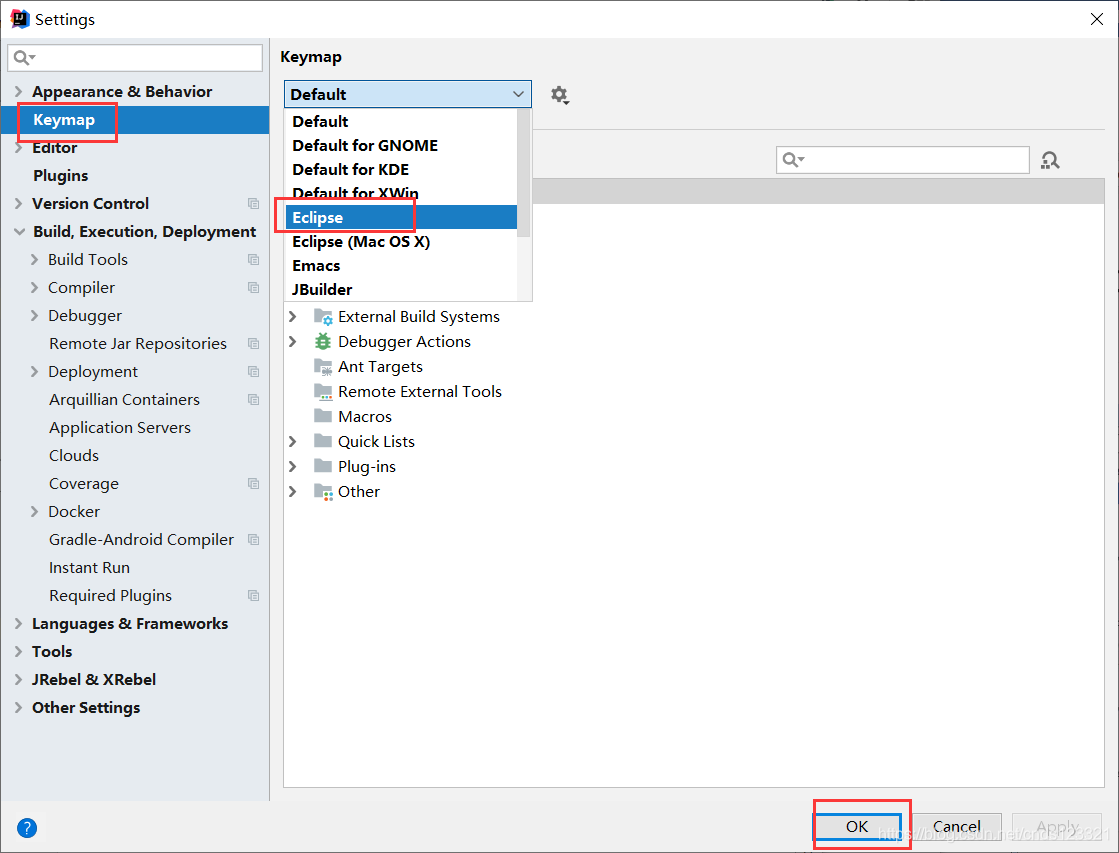The width and height of the screenshot is (1119, 853).
Task: Click project-level icon beside Required Plugins
Action: coord(253,596)
